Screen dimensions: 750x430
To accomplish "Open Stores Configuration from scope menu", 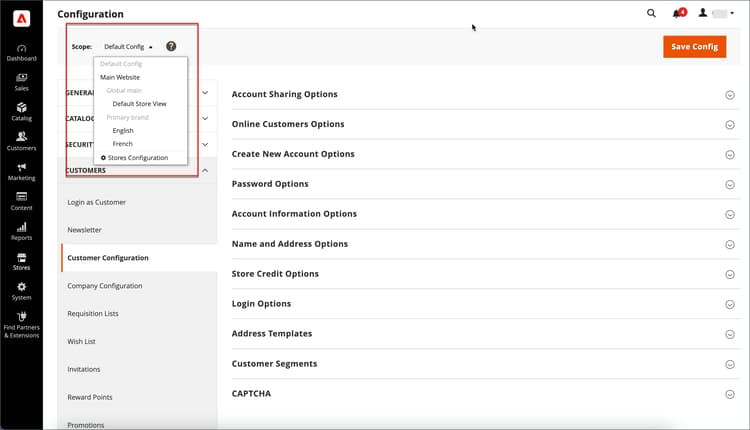I will [x=134, y=158].
